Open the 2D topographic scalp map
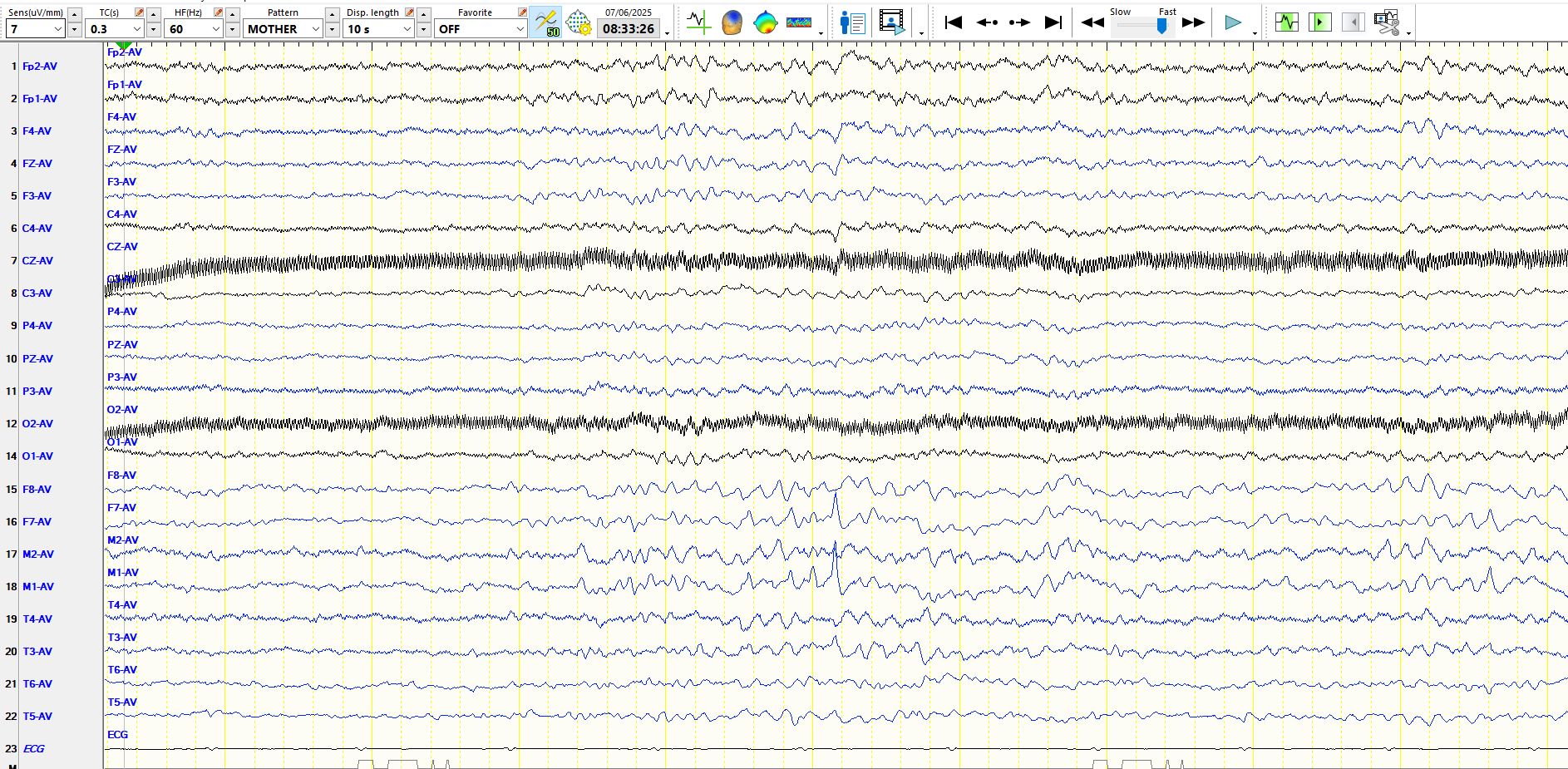The height and width of the screenshot is (769, 1568). (x=765, y=22)
